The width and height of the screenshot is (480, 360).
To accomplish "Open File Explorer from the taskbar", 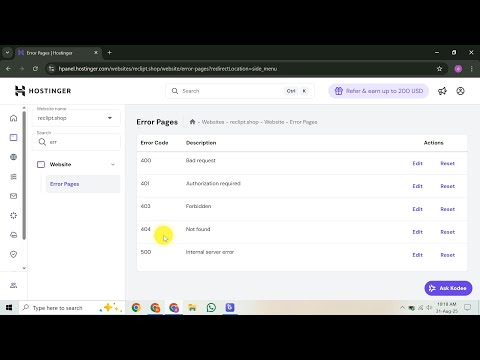I will [x=192, y=307].
